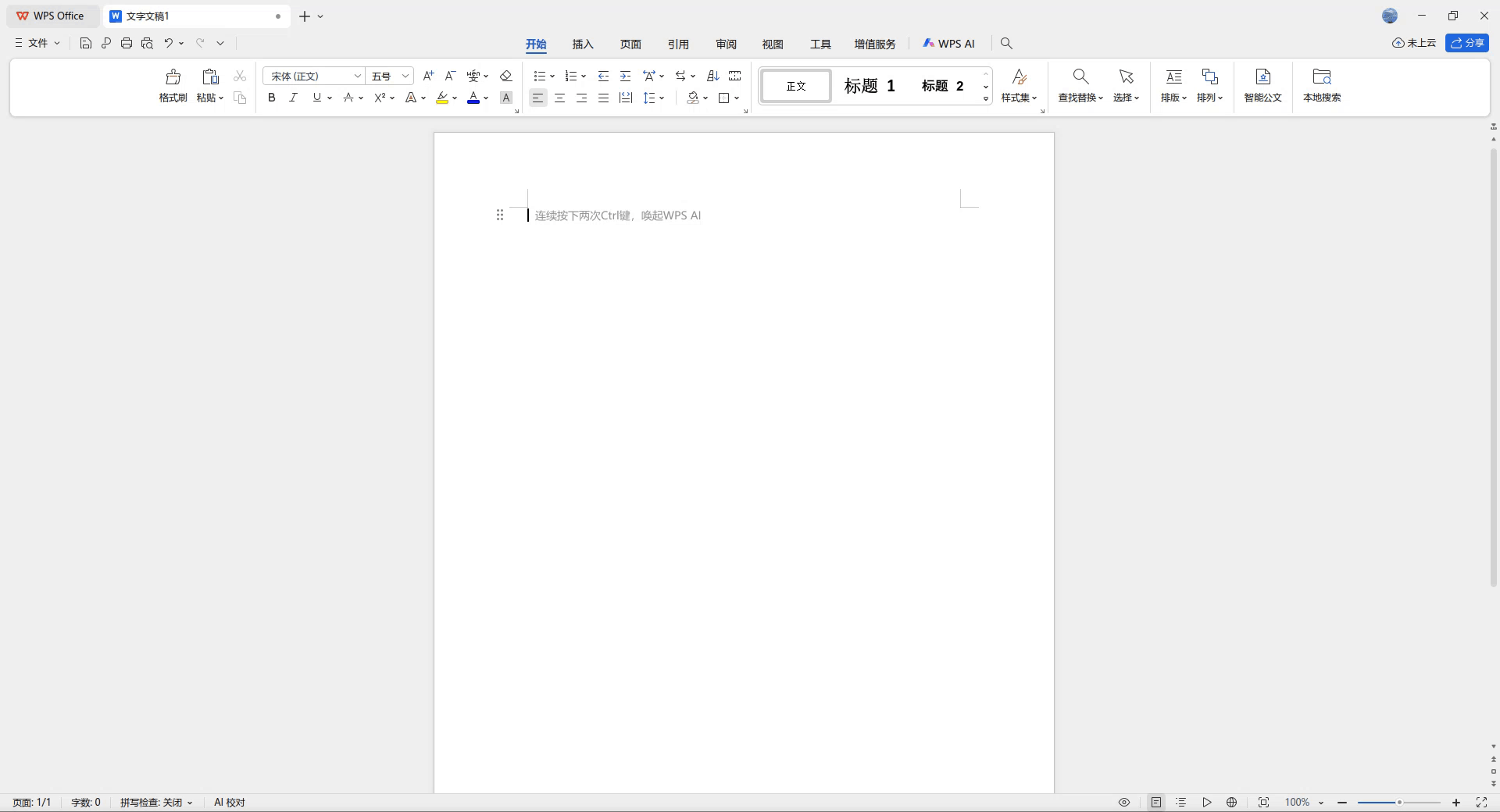Click the zoom slider handle
The image size is (1500, 812).
pos(1399,803)
